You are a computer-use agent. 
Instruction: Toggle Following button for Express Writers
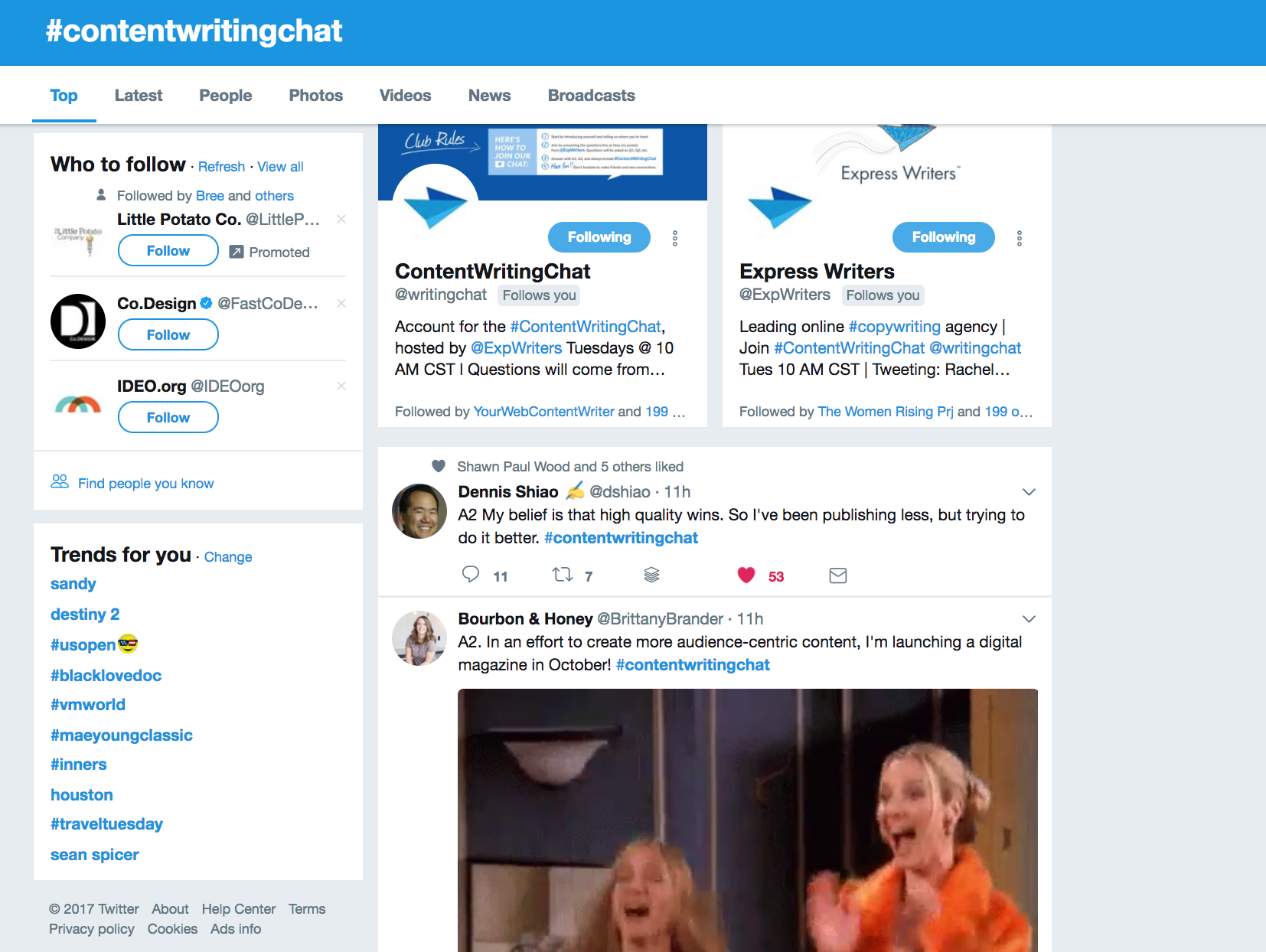(943, 237)
